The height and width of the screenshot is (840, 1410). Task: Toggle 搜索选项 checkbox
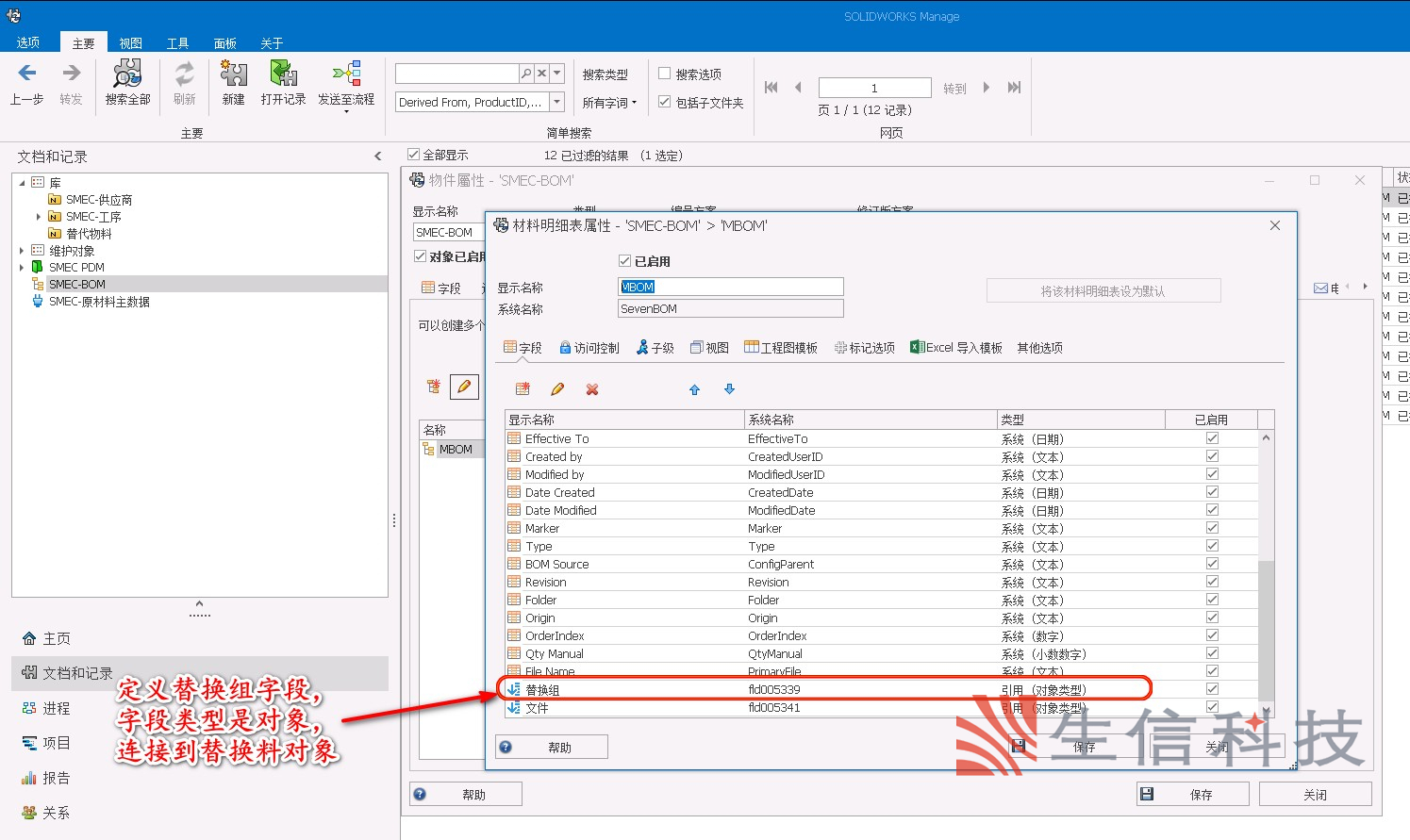pyautogui.click(x=664, y=74)
